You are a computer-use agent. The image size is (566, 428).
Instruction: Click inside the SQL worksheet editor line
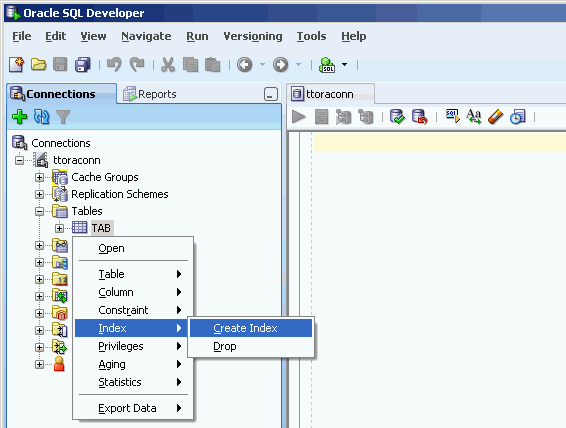[x=439, y=142]
